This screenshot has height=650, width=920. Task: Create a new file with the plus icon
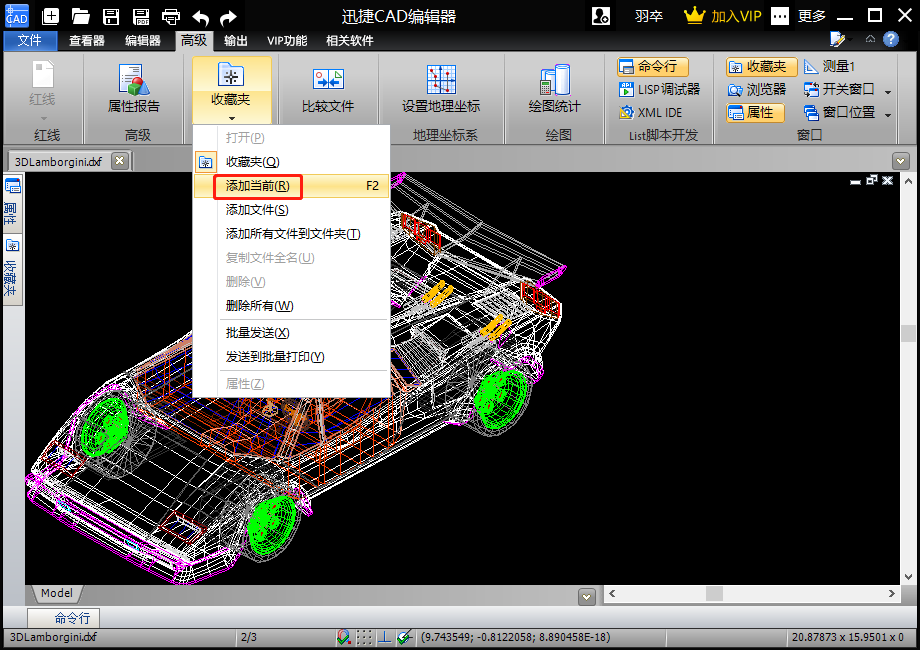pyautogui.click(x=51, y=16)
